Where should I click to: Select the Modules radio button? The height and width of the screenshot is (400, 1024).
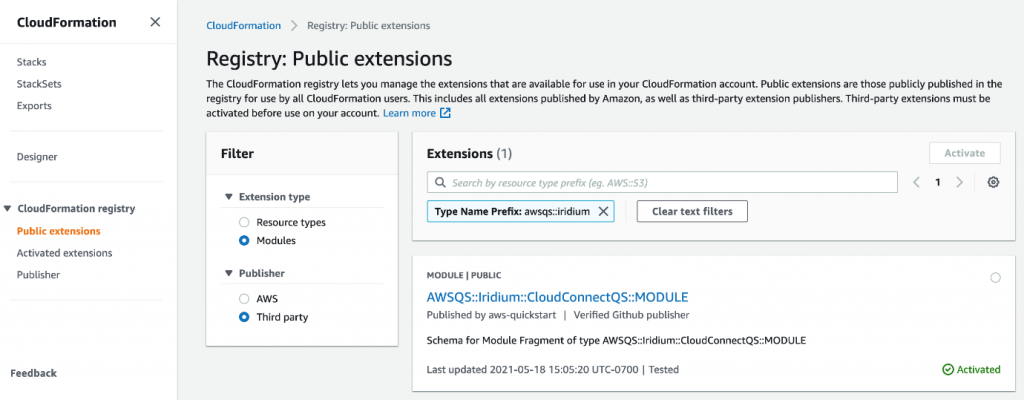244,241
